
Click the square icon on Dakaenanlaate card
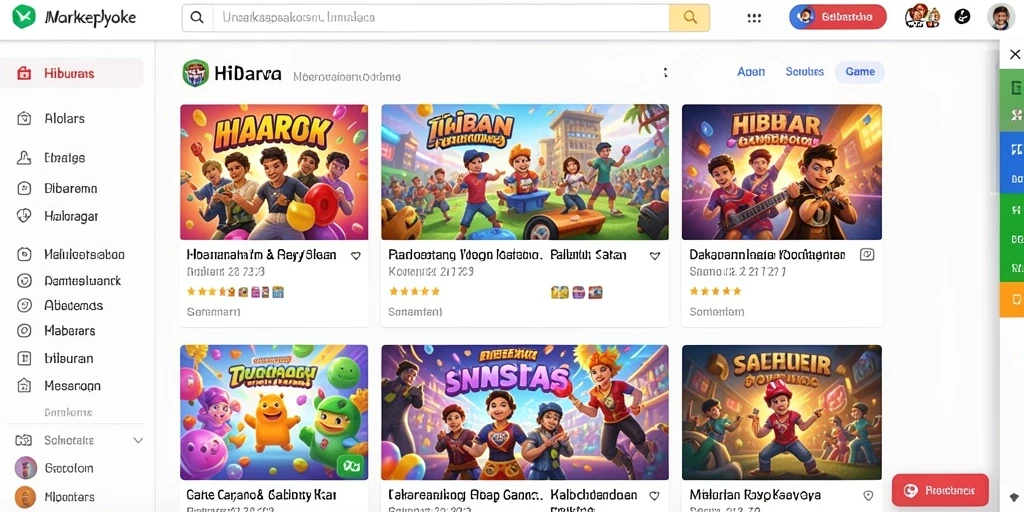tap(867, 255)
